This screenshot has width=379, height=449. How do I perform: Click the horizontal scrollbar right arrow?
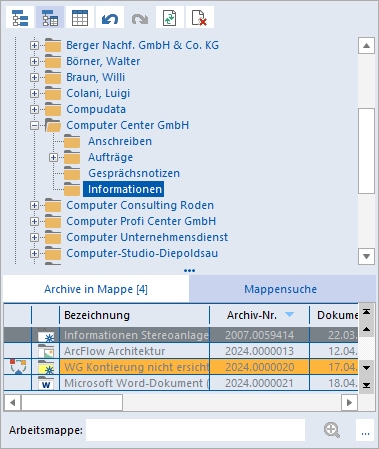(349, 403)
